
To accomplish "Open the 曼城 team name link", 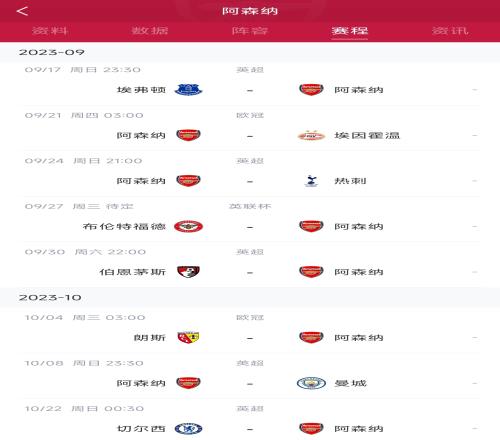I will (350, 383).
